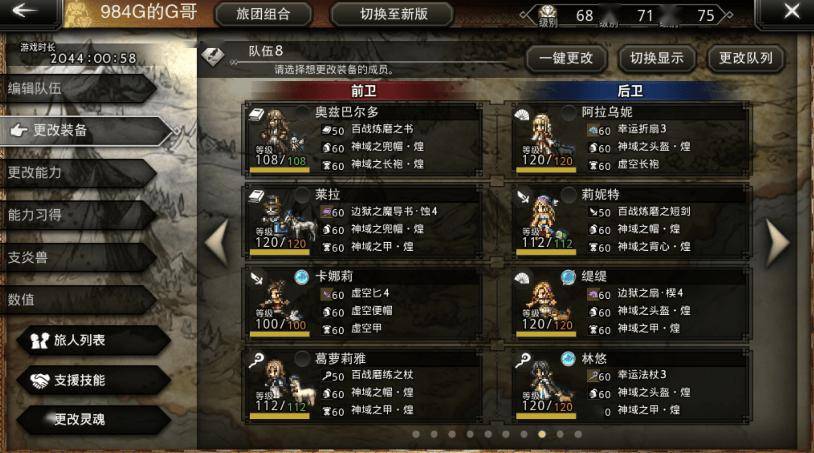The height and width of the screenshot is (453, 814).
Task: Toggle the blue orb beside 卡娜莉
Action: click(x=302, y=277)
